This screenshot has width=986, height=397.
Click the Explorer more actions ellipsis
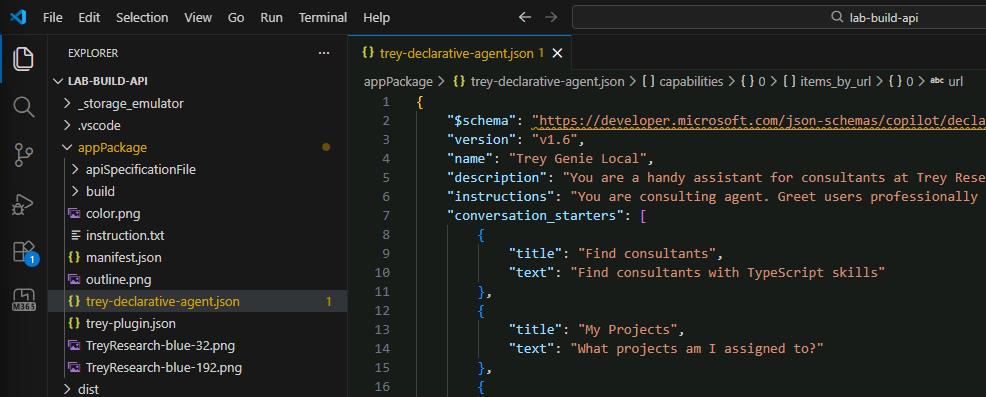[x=324, y=53]
